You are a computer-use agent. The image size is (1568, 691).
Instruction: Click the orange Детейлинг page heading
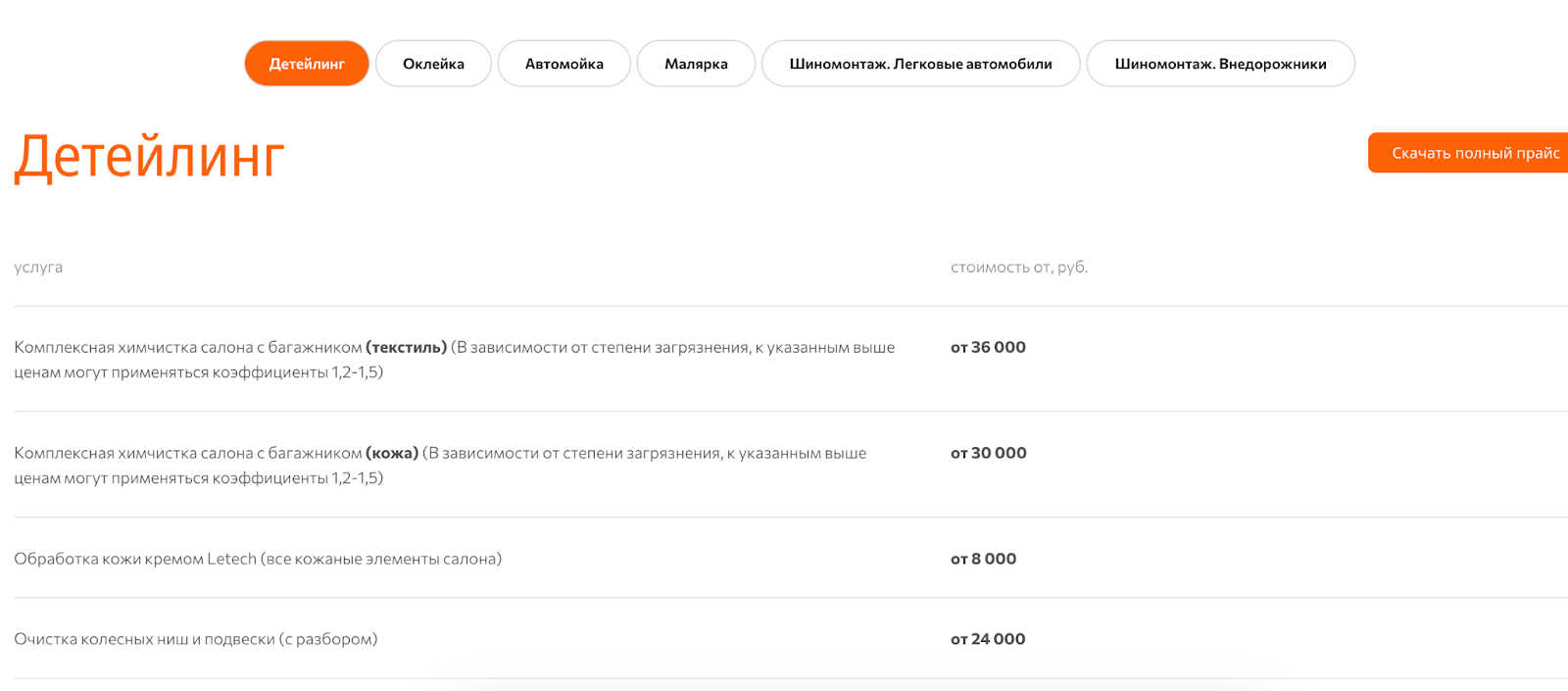150,157
